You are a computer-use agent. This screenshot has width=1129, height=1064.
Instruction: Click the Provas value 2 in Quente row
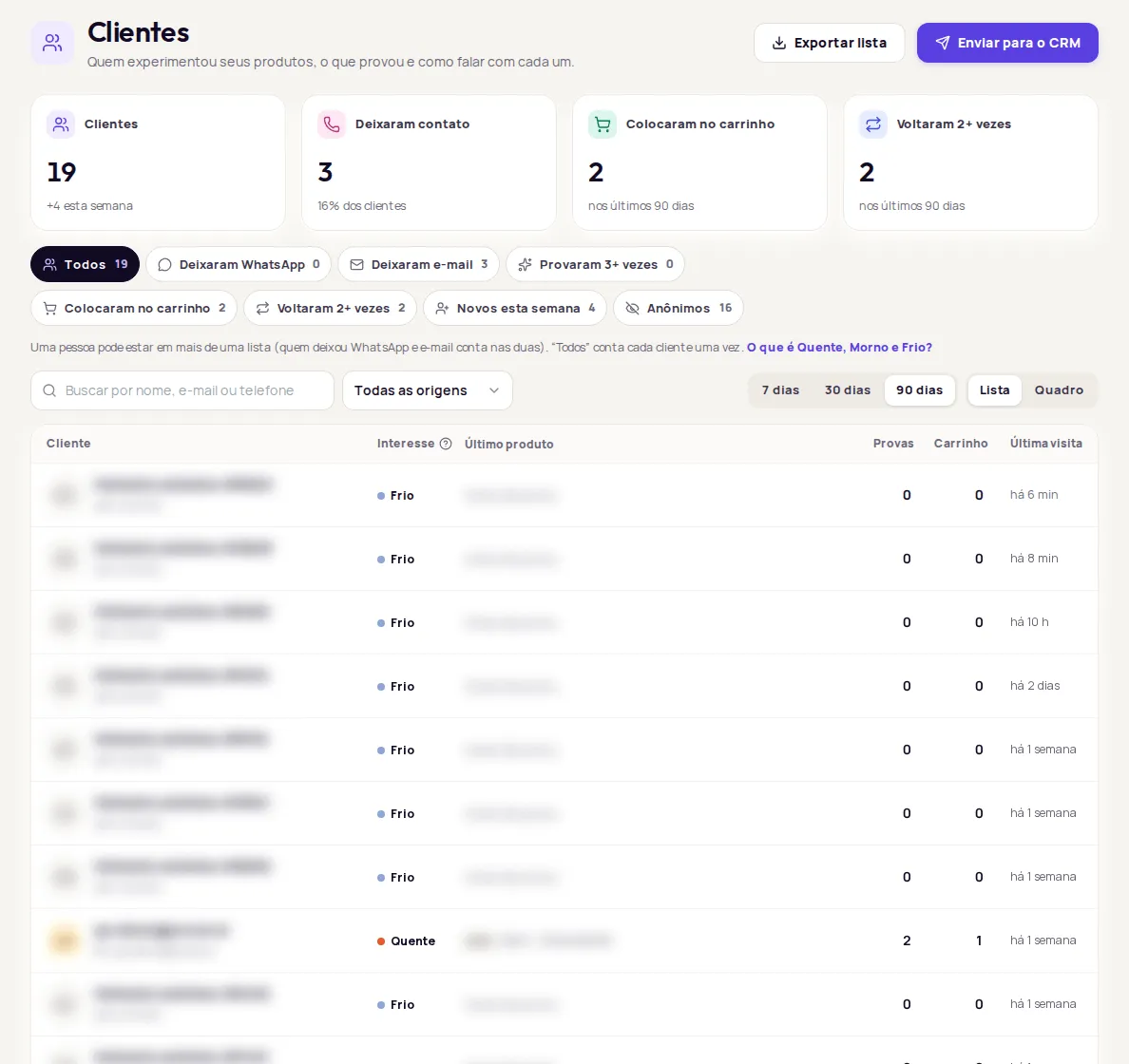point(907,940)
